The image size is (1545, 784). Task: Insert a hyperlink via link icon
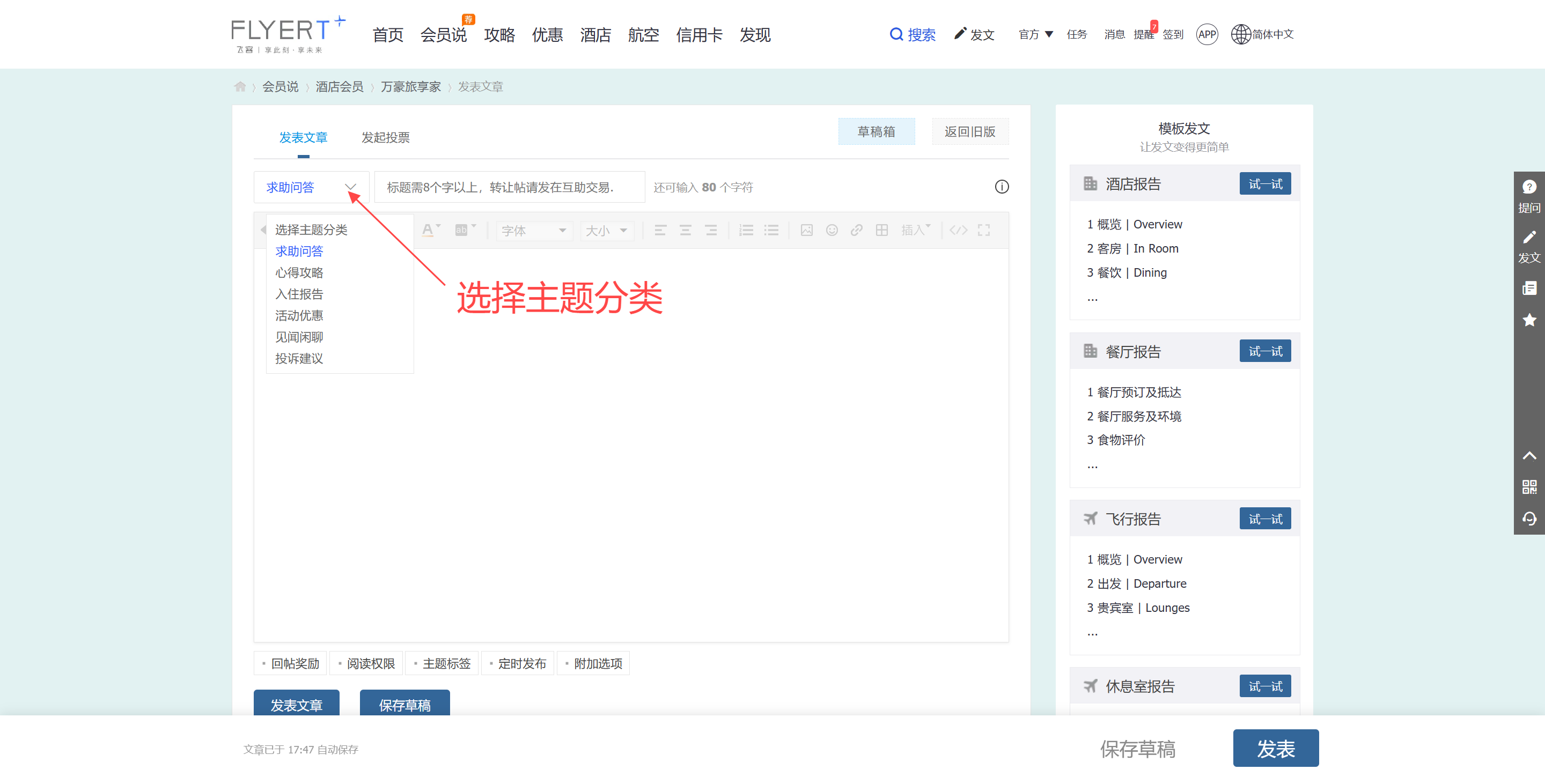[x=857, y=230]
